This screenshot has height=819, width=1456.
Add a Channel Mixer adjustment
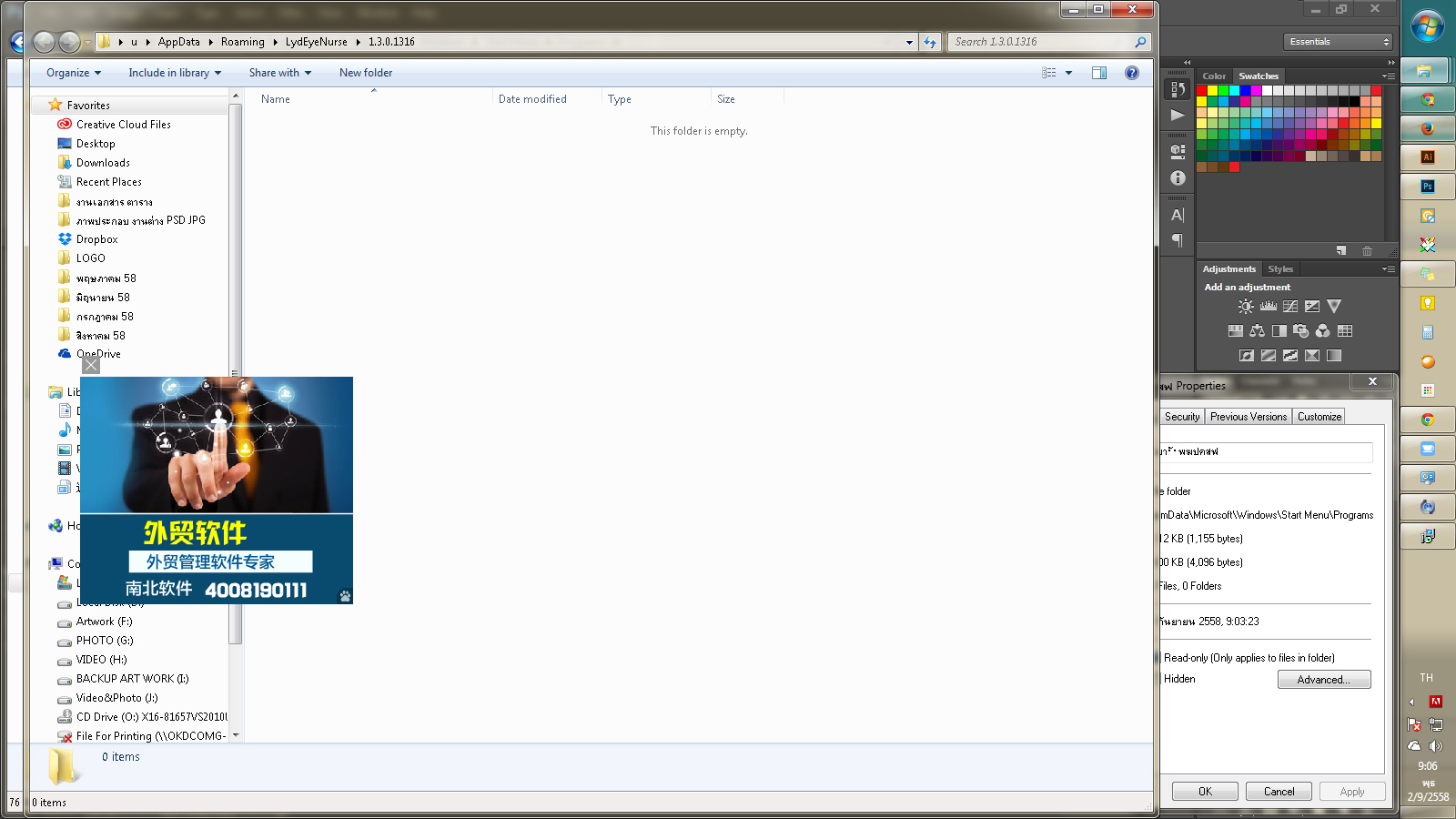tap(1322, 331)
